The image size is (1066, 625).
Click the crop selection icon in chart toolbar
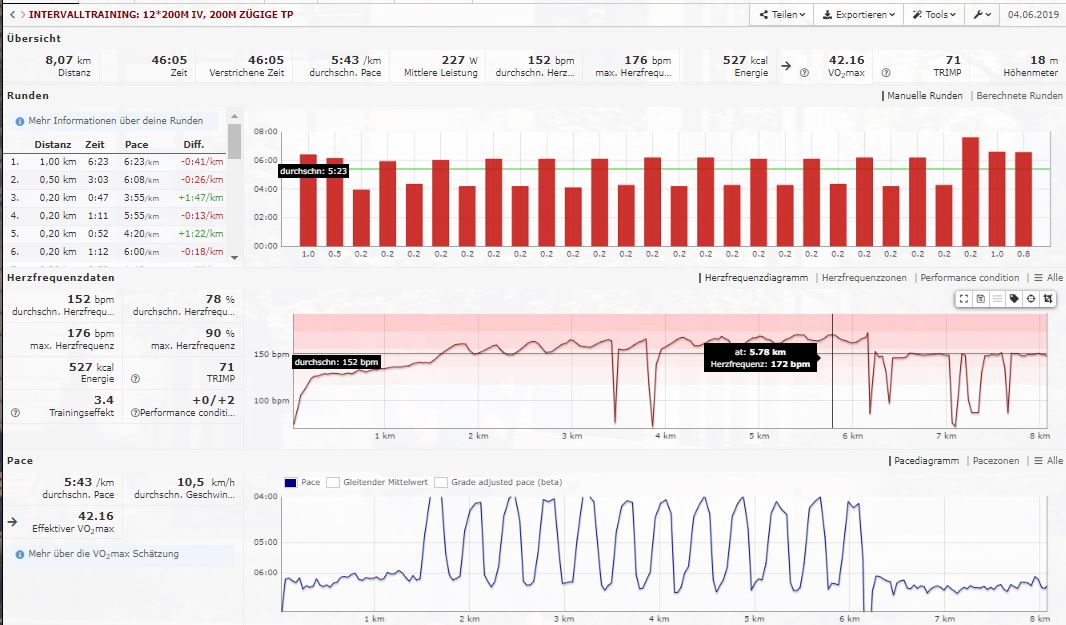pos(1047,298)
